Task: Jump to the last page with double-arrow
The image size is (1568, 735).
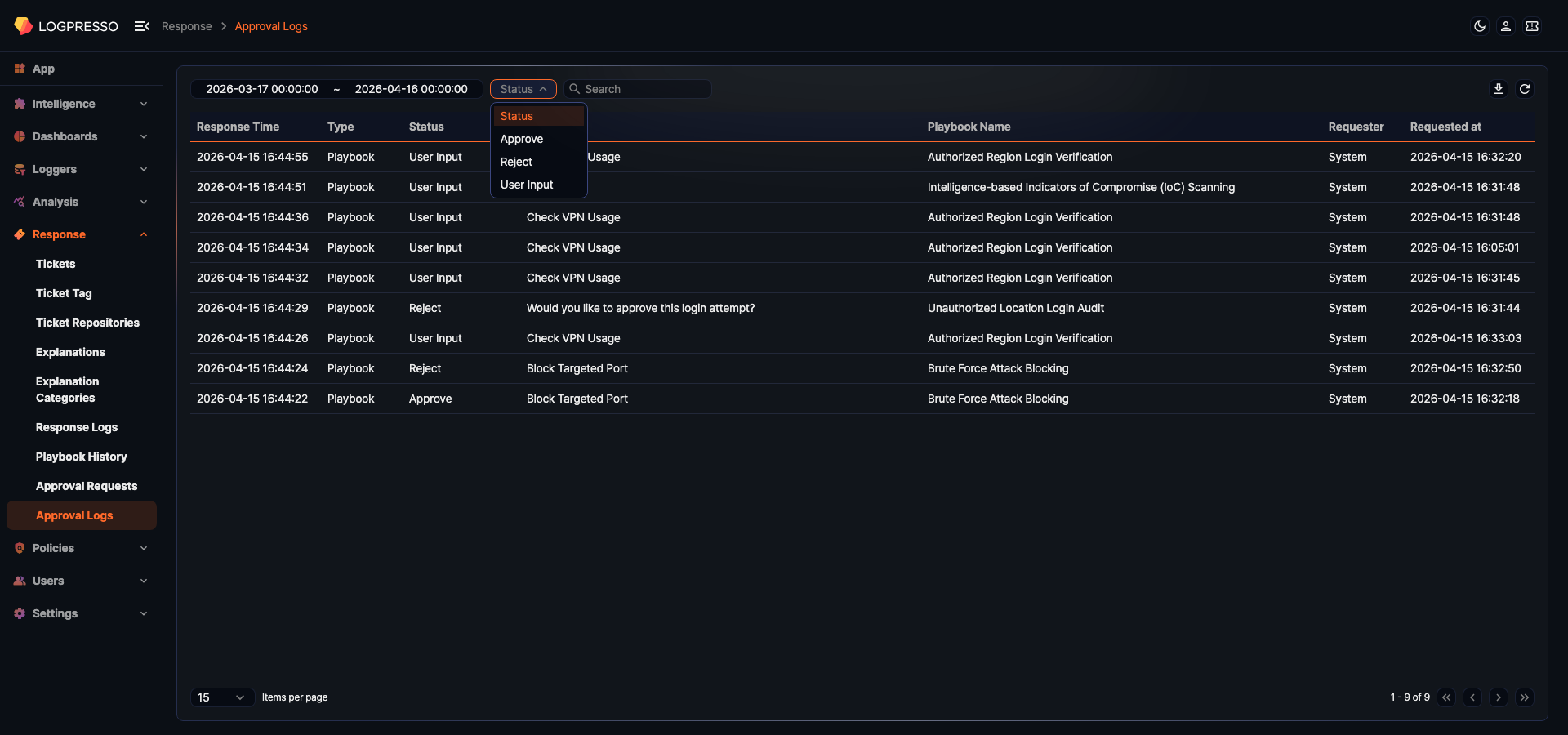Action: (x=1526, y=697)
